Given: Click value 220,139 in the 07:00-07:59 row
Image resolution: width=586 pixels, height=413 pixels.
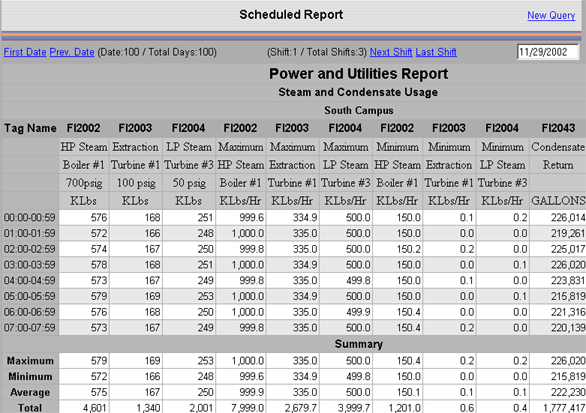Looking at the screenshot, I should pyautogui.click(x=568, y=328).
